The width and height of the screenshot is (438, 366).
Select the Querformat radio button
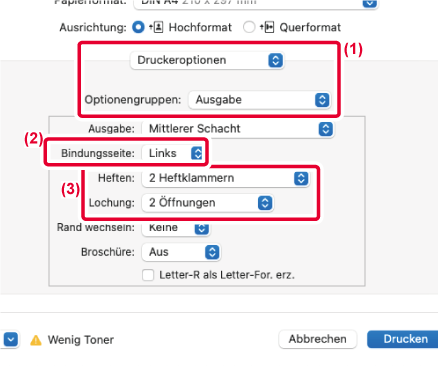tap(249, 27)
